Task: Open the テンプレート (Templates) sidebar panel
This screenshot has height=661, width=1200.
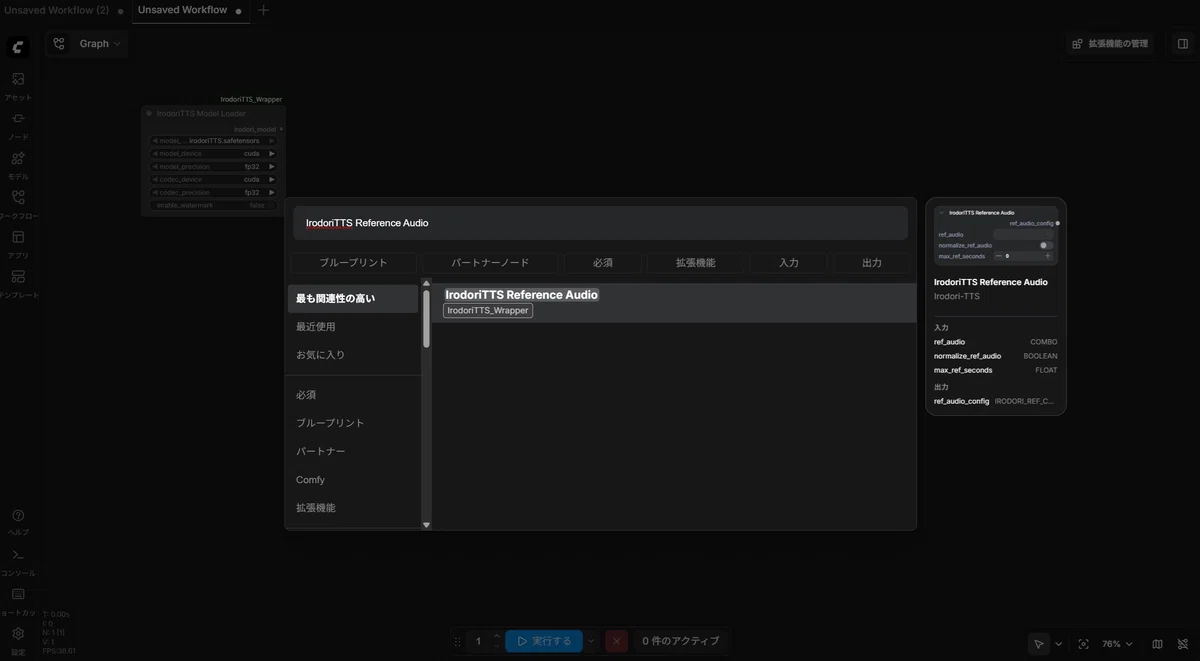Action: coord(18,283)
